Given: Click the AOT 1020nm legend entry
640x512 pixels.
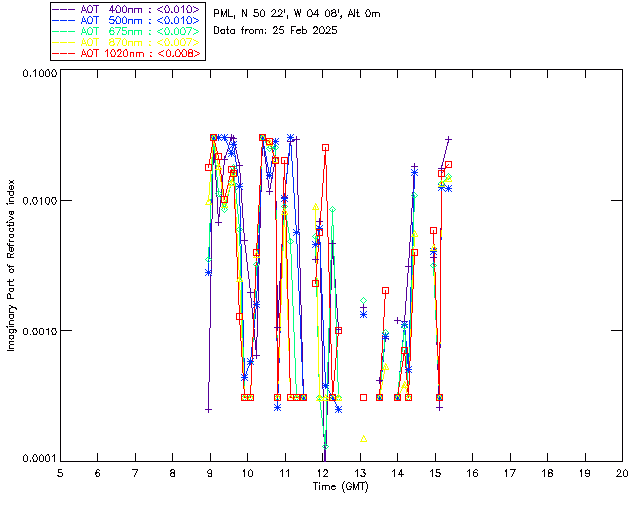Looking at the screenshot, I should click(x=126, y=53).
